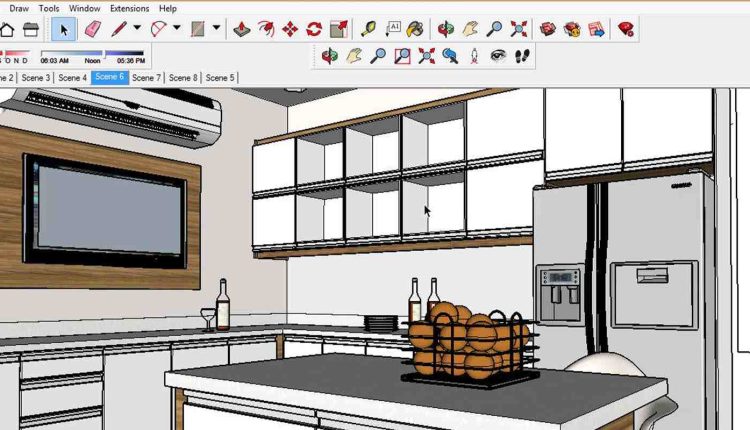This screenshot has height=430, width=750.
Task: Switch to the Scene 7 tab
Action: [146, 77]
